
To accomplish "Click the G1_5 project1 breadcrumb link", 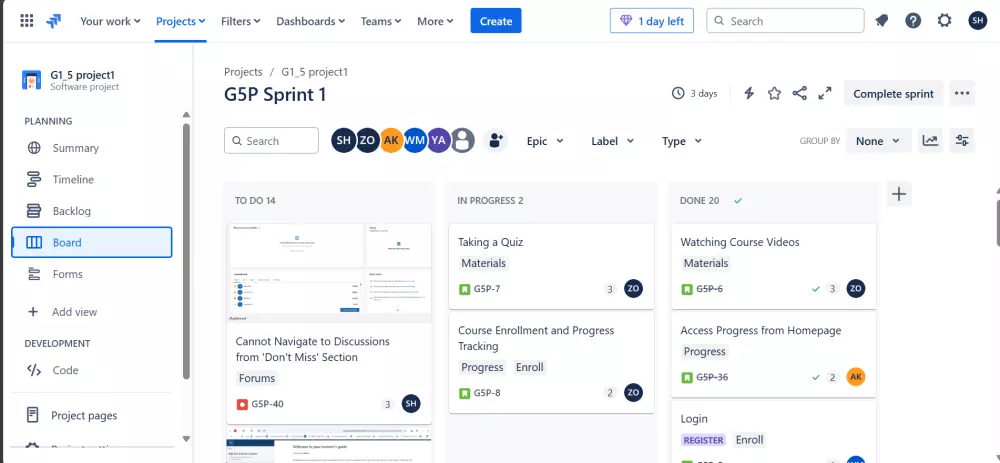I will coord(314,72).
